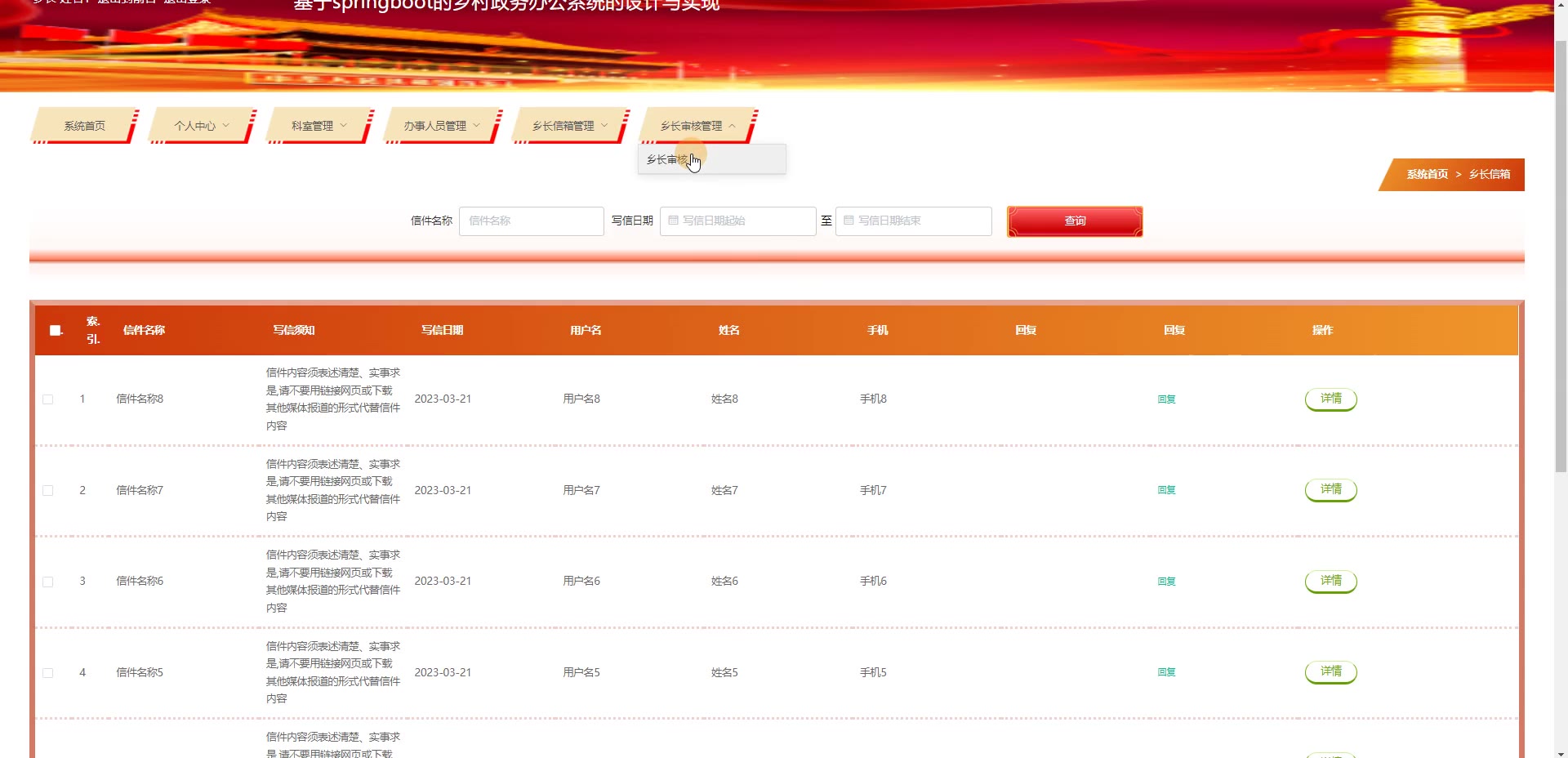The height and width of the screenshot is (758, 1568).
Task: Select the 信件名称6 cell
Action: point(140,582)
